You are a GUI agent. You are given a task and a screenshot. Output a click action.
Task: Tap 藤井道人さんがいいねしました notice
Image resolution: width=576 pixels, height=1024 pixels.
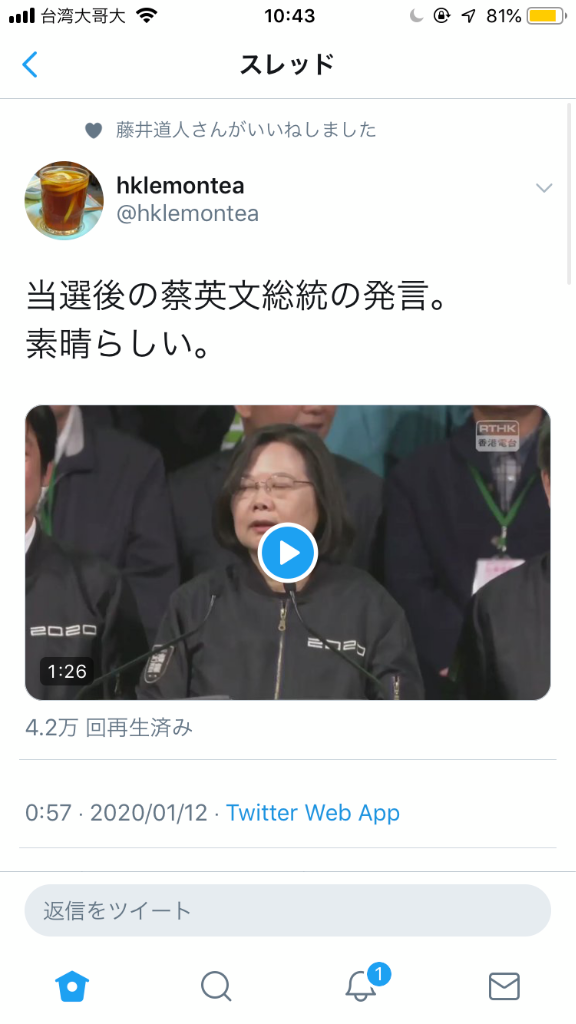click(x=246, y=130)
